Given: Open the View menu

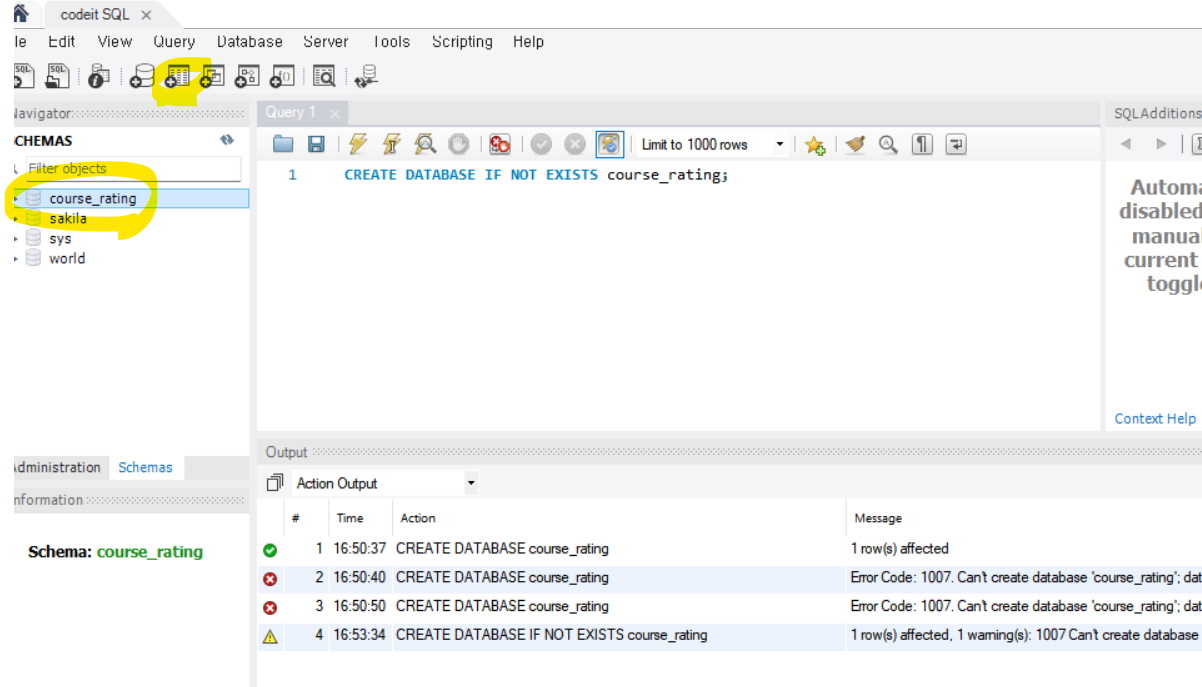Looking at the screenshot, I should point(115,41).
